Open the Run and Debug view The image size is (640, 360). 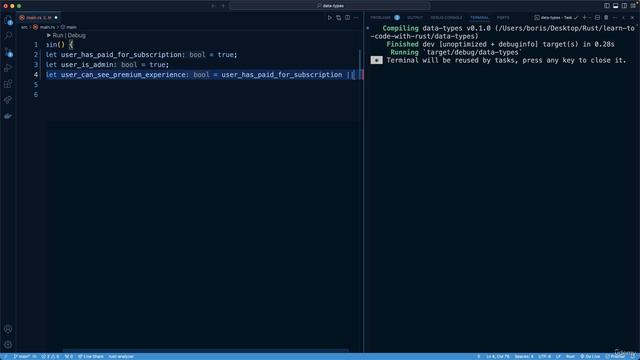pyautogui.click(x=8, y=68)
